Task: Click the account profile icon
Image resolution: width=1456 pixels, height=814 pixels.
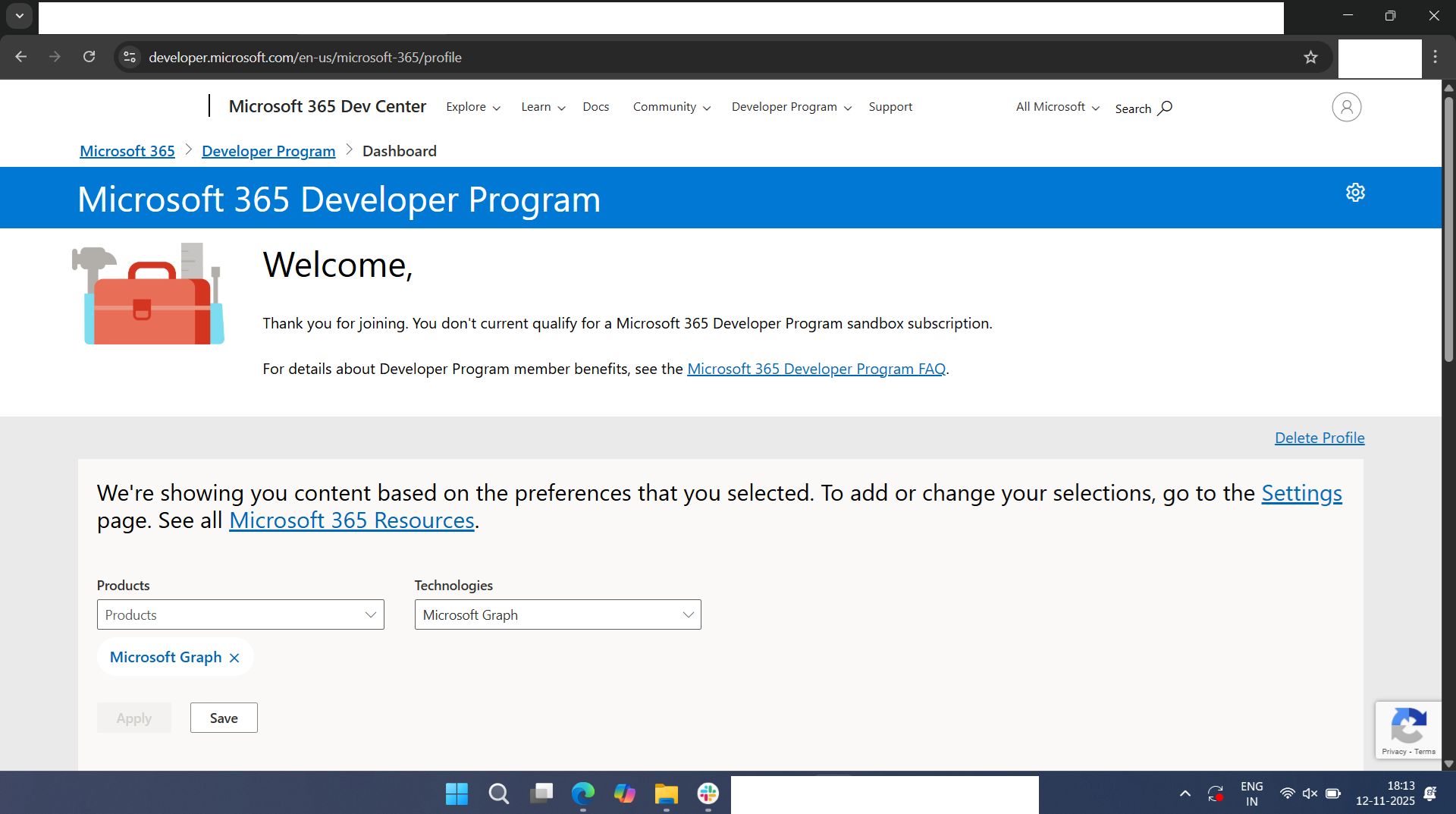Action: pos(1346,107)
